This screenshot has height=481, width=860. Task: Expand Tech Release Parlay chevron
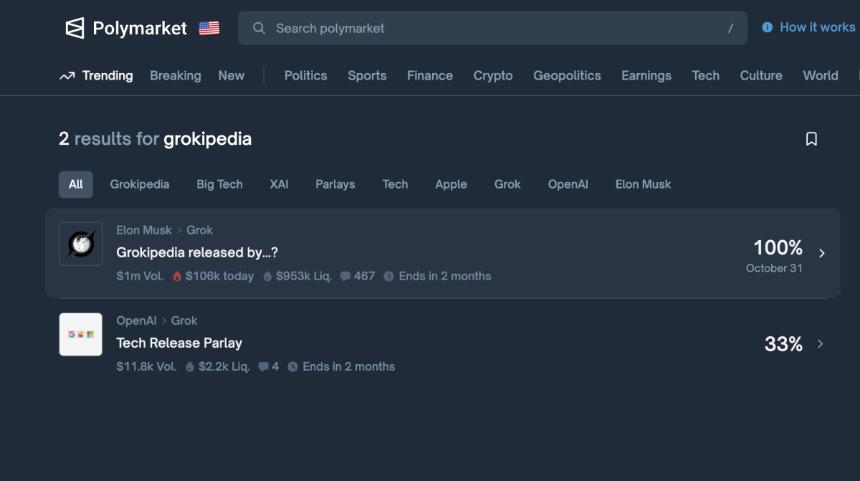[821, 344]
